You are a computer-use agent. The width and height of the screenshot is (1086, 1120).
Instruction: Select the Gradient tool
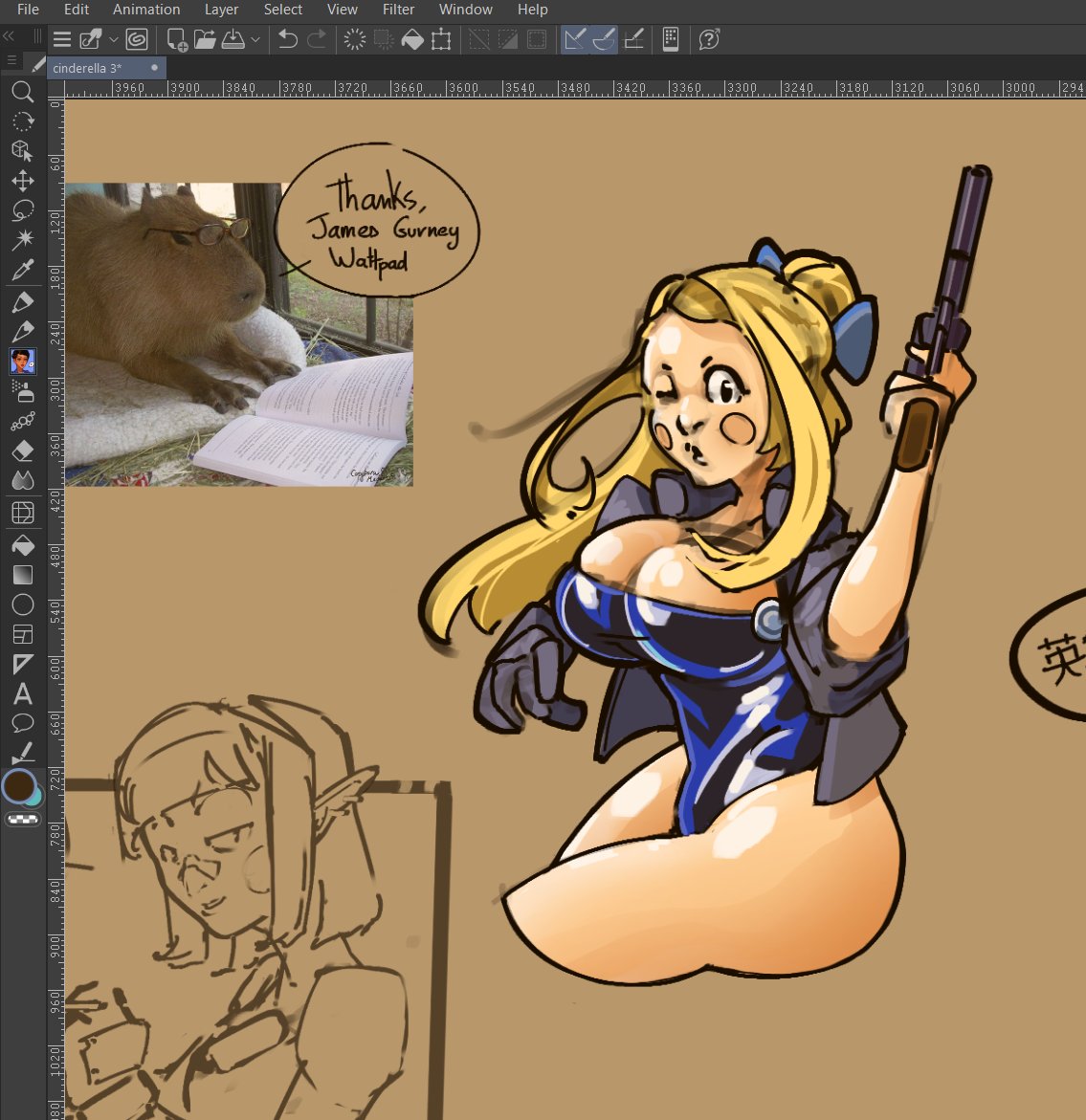(23, 575)
